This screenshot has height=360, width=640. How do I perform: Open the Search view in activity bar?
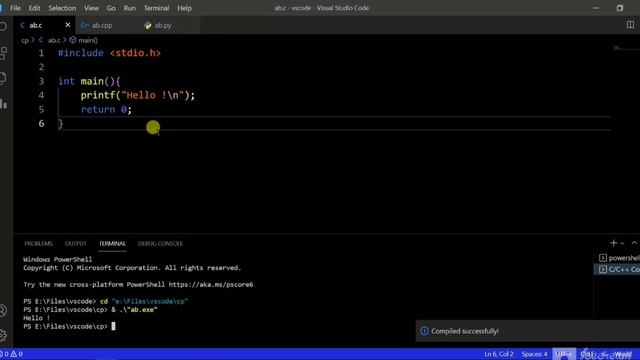click(3, 27)
